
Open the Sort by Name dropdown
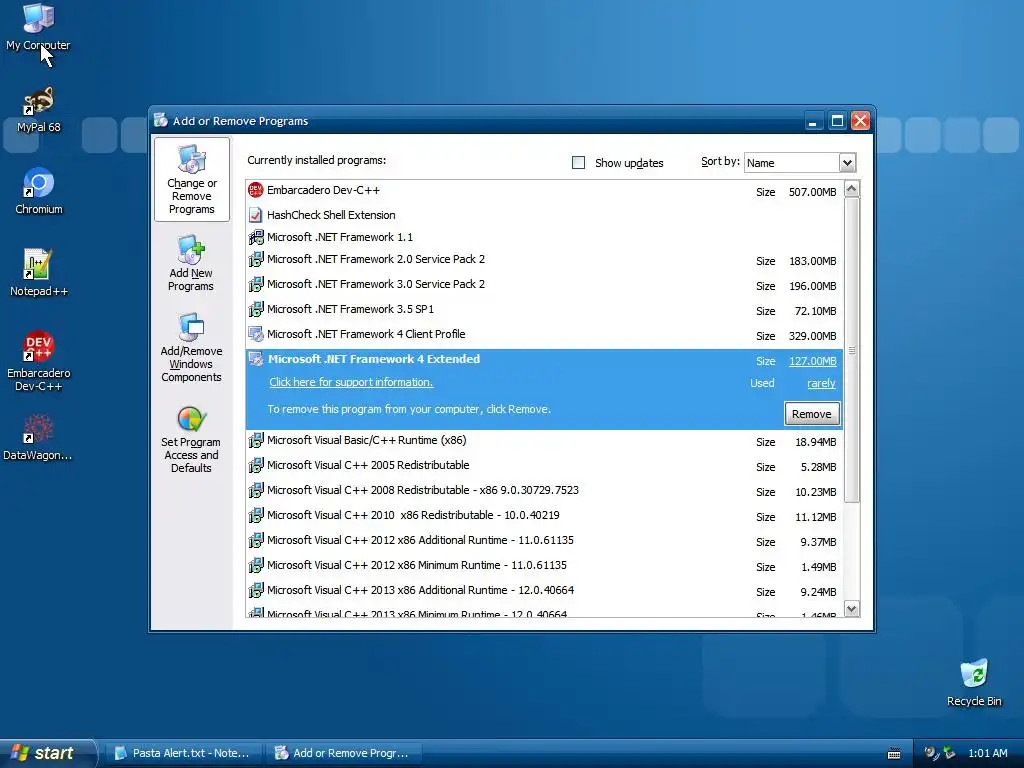tap(847, 163)
